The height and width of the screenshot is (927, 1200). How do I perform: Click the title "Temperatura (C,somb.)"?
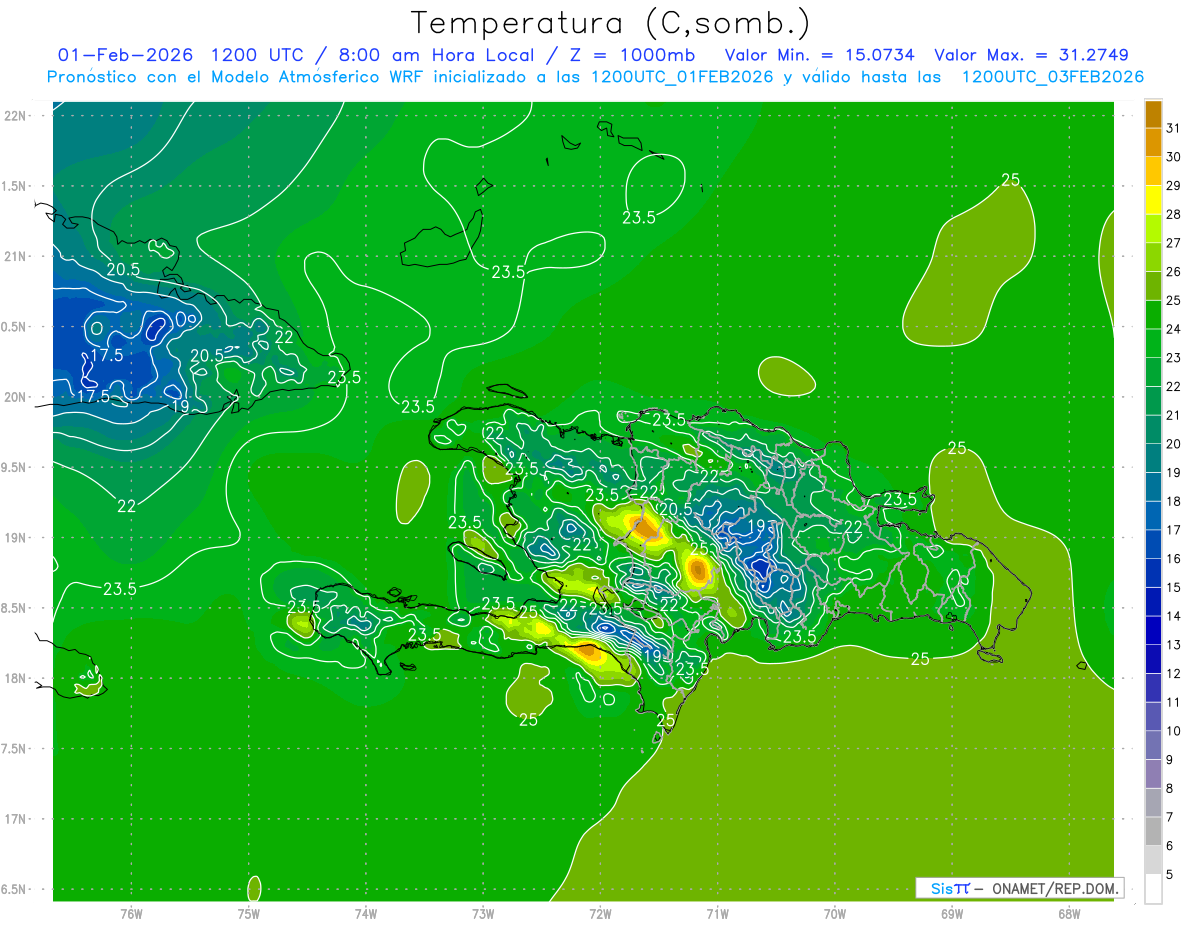[x=611, y=23]
